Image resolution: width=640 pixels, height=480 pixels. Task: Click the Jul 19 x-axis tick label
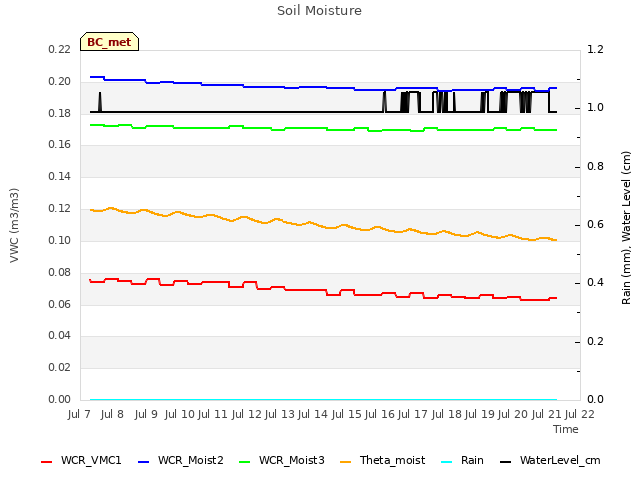[x=480, y=414]
